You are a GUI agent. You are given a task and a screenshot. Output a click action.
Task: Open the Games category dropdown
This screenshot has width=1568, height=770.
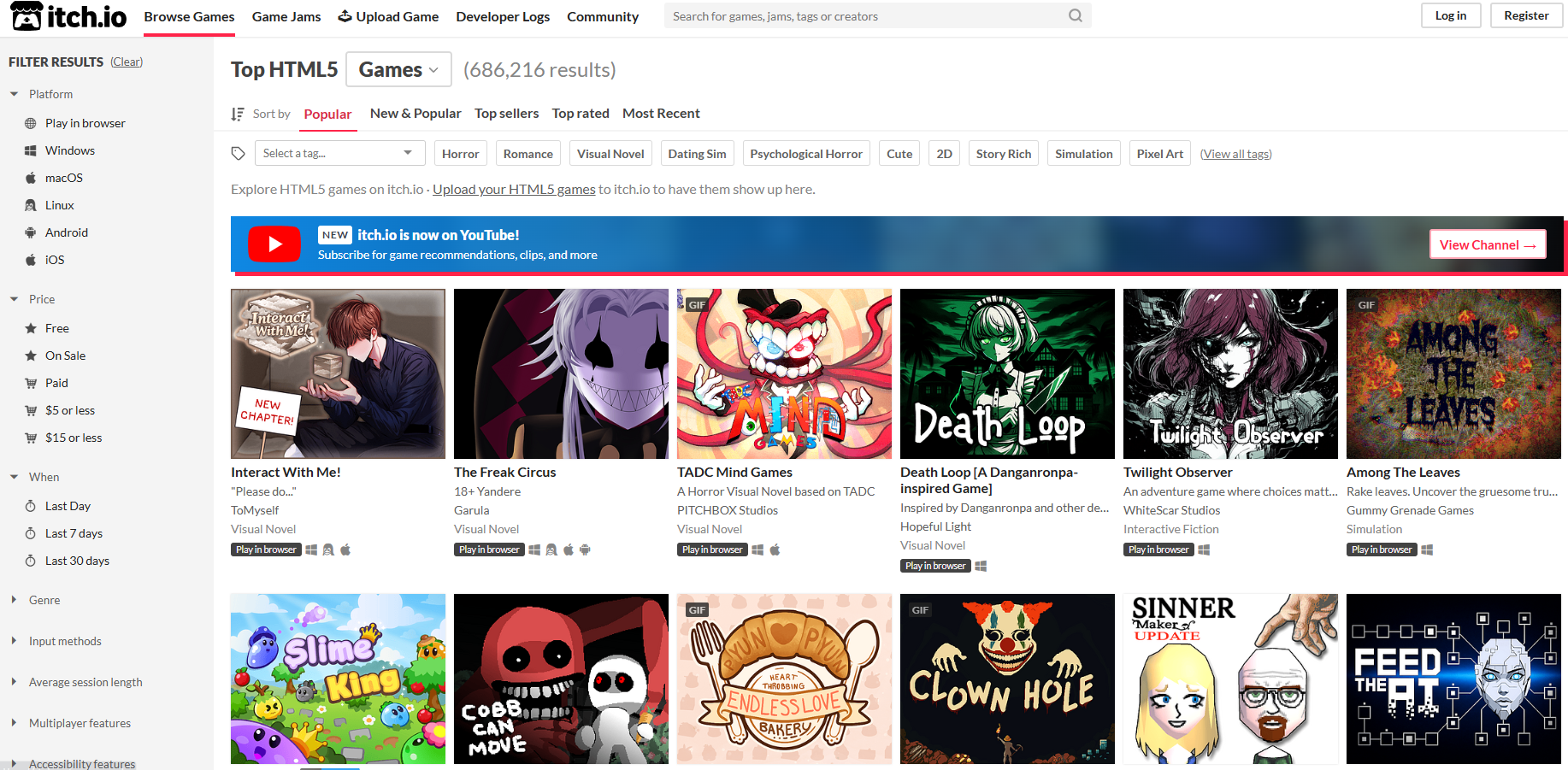[398, 69]
